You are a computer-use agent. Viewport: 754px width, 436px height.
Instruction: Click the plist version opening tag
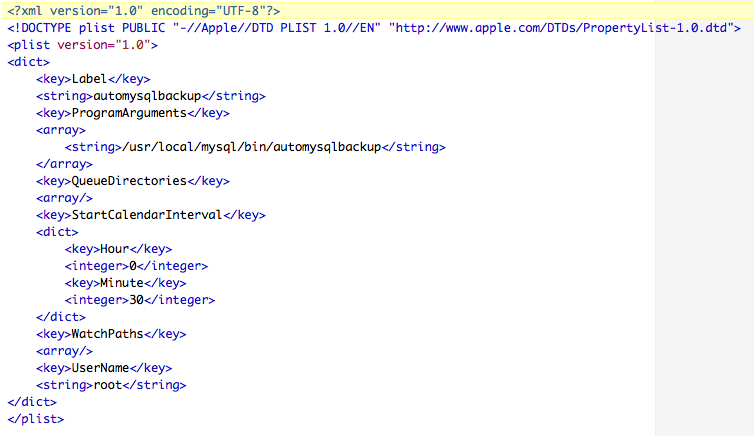coord(82,45)
